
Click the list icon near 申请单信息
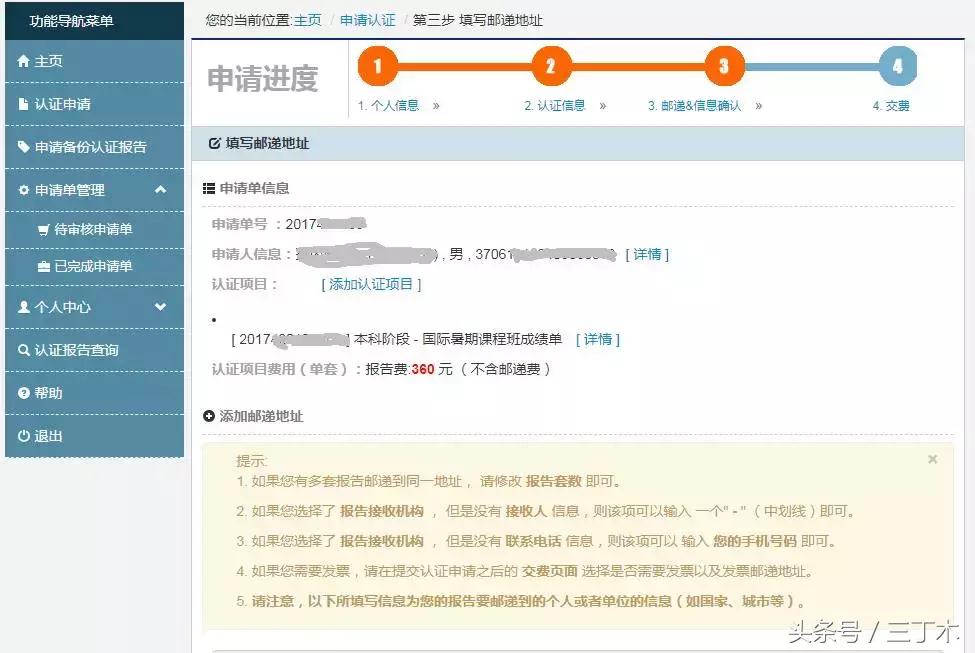pos(211,187)
